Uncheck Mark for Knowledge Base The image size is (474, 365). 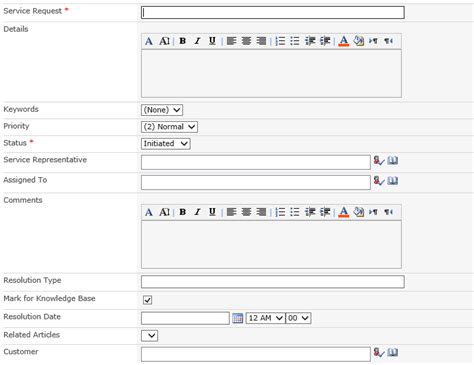[x=147, y=300]
